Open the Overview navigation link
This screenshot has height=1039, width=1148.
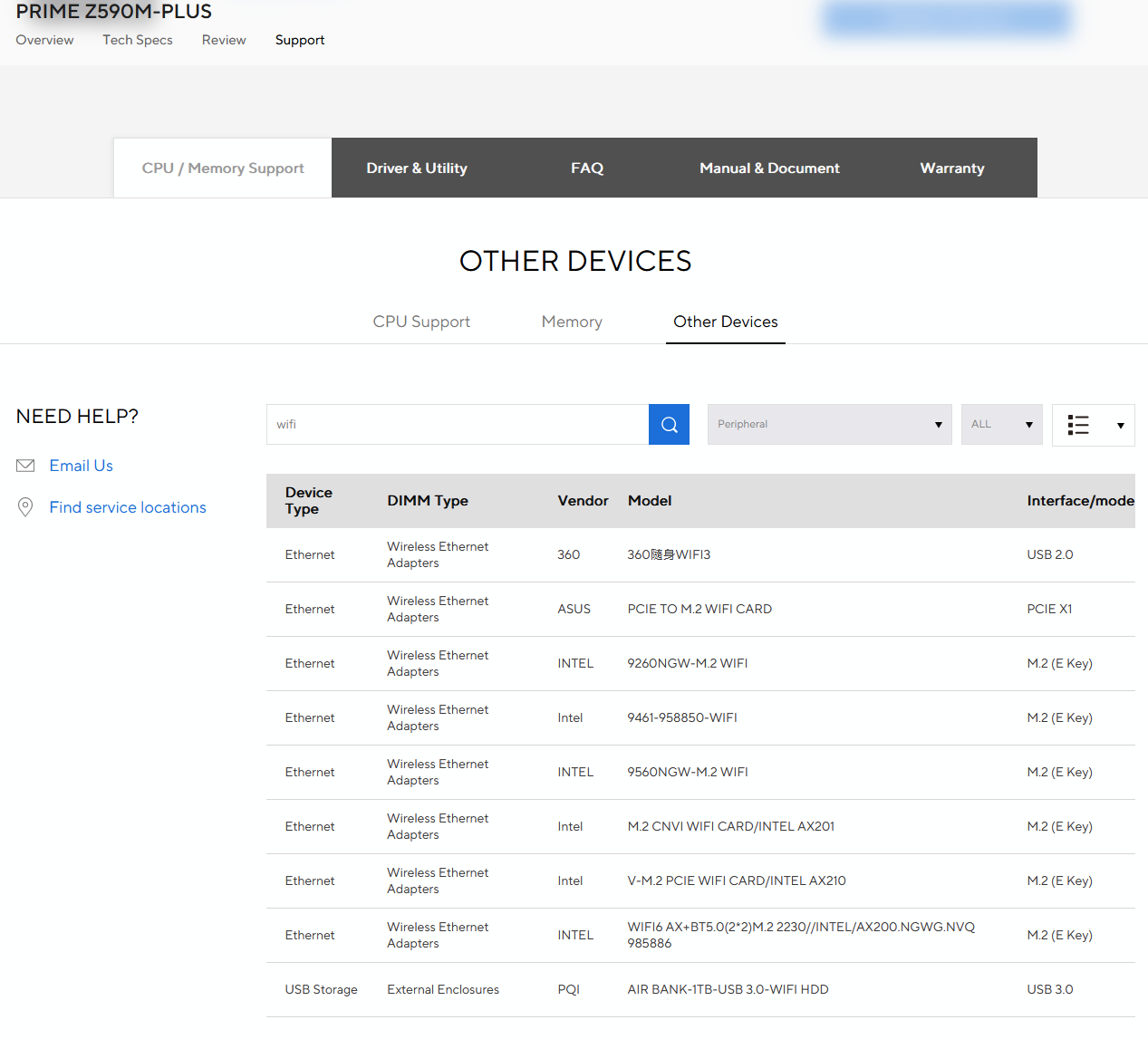(44, 40)
